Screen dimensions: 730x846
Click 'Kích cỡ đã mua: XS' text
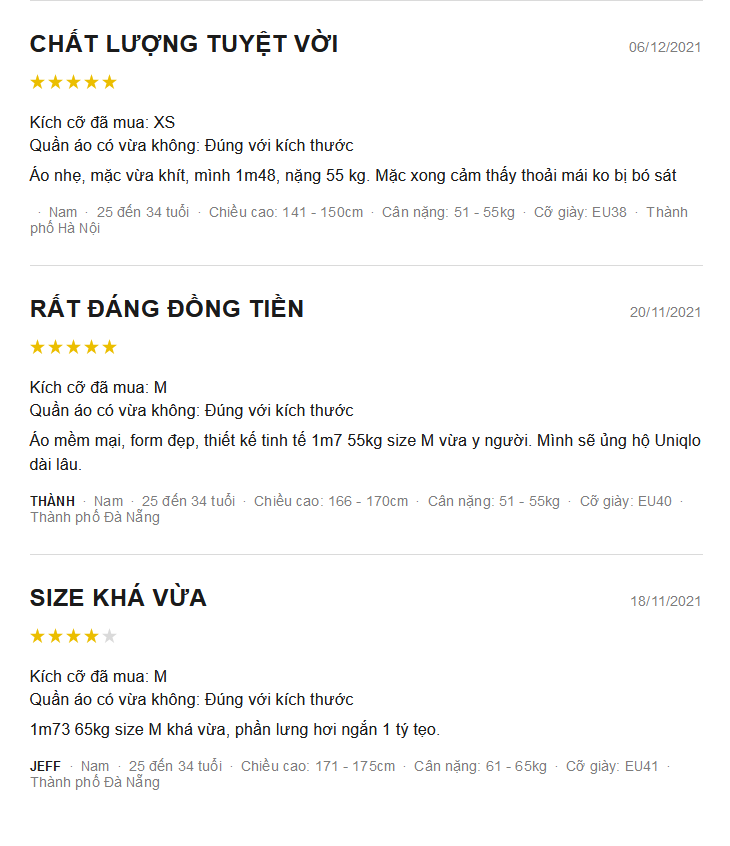point(103,122)
